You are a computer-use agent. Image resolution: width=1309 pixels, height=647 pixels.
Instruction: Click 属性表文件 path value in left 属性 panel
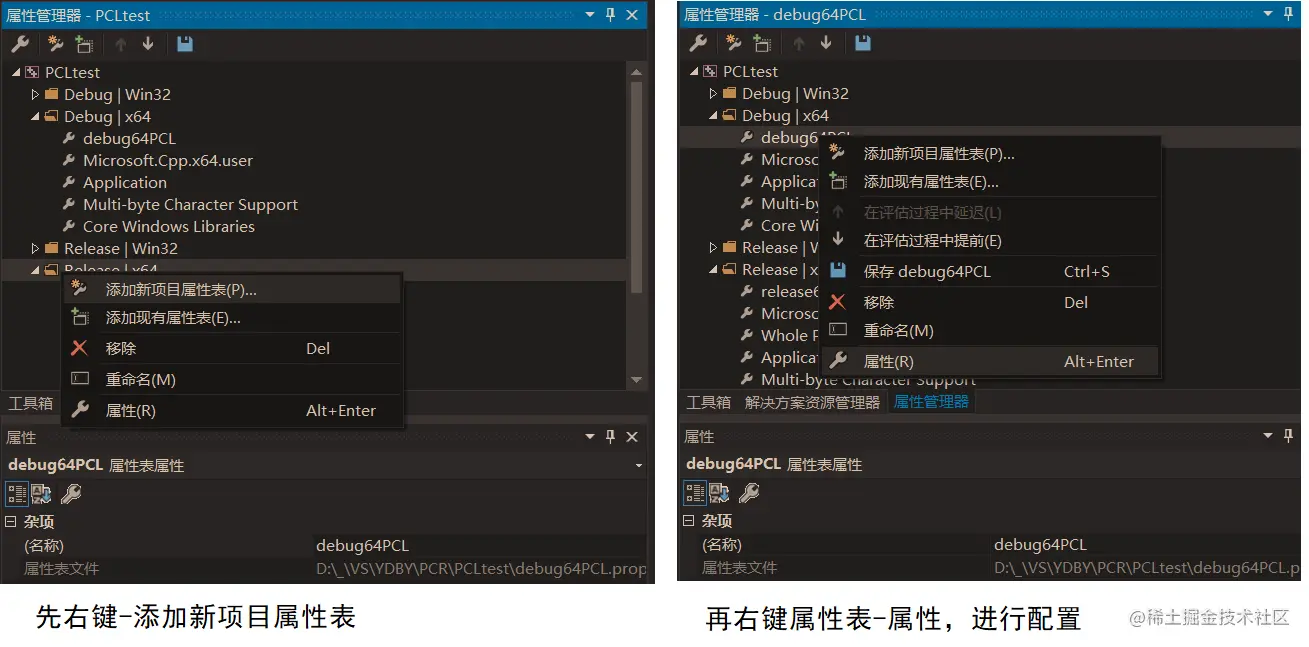point(478,569)
